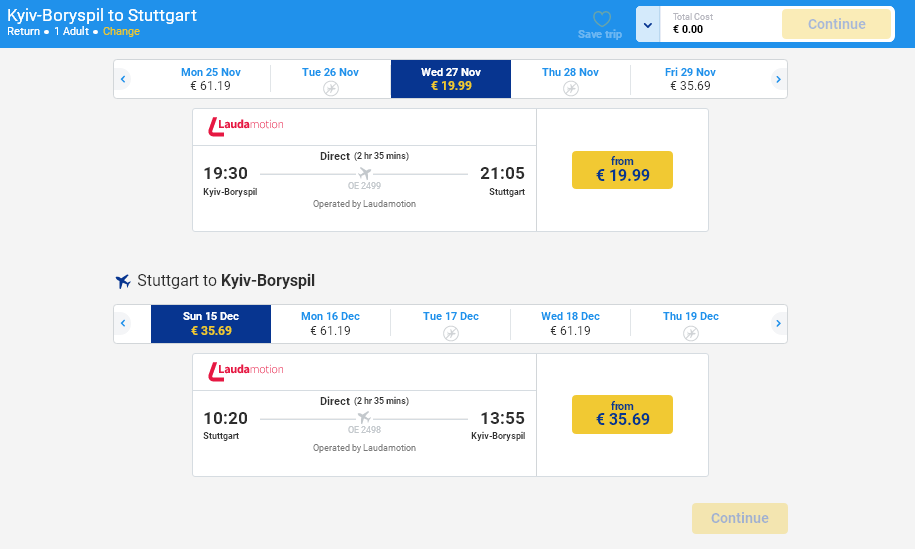Viewport: 915px width, 549px height.
Task: Show later return dates with right arrow
Action: point(778,323)
